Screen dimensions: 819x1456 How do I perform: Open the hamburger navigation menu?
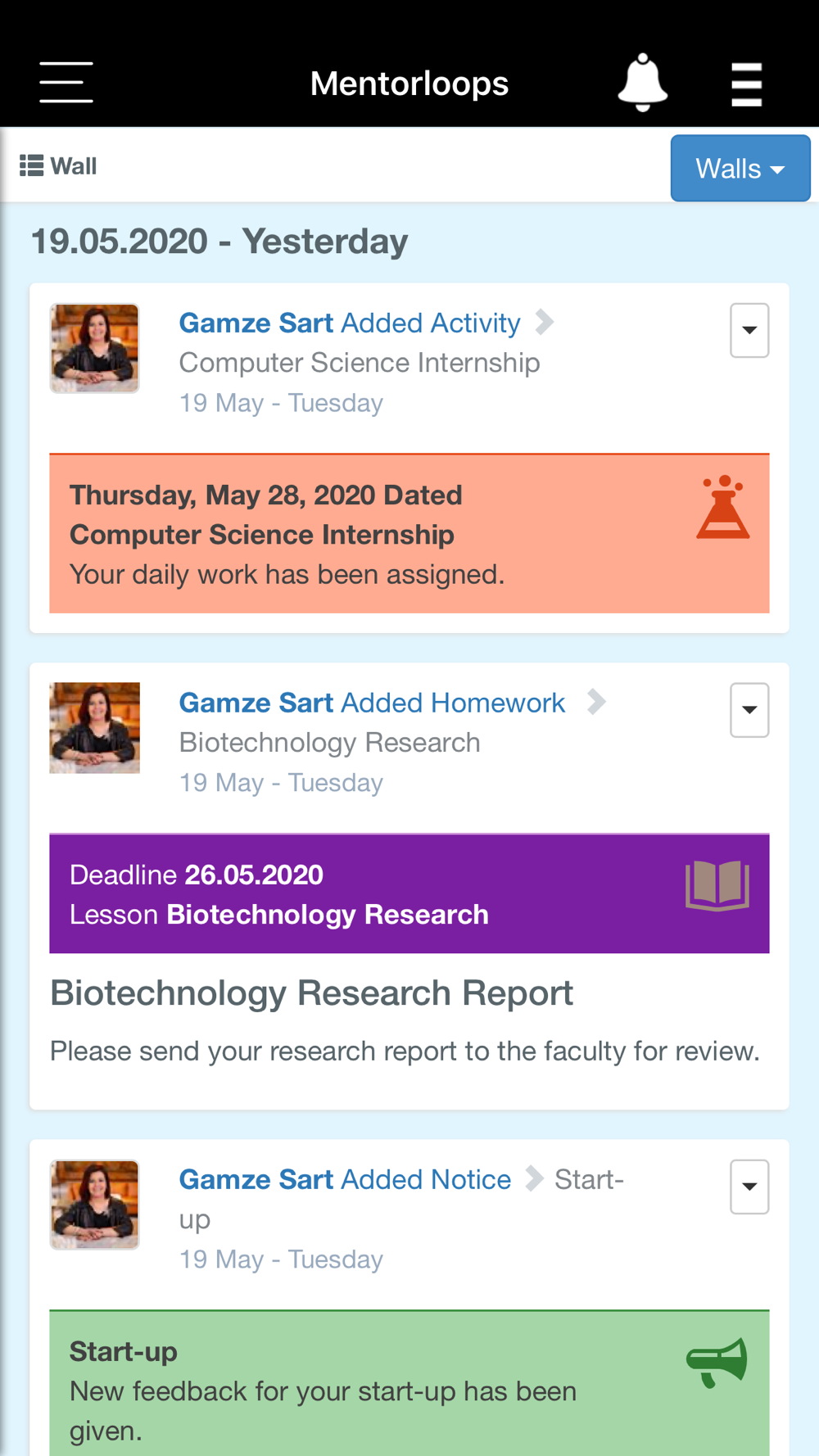click(x=66, y=83)
